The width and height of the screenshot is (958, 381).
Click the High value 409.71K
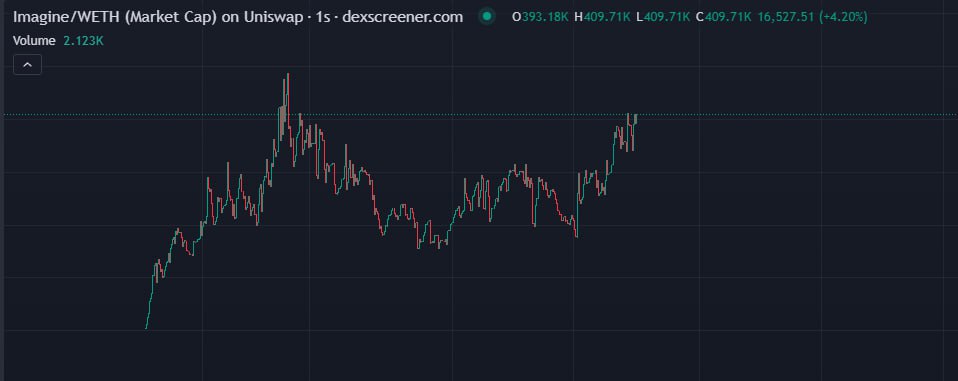point(607,17)
